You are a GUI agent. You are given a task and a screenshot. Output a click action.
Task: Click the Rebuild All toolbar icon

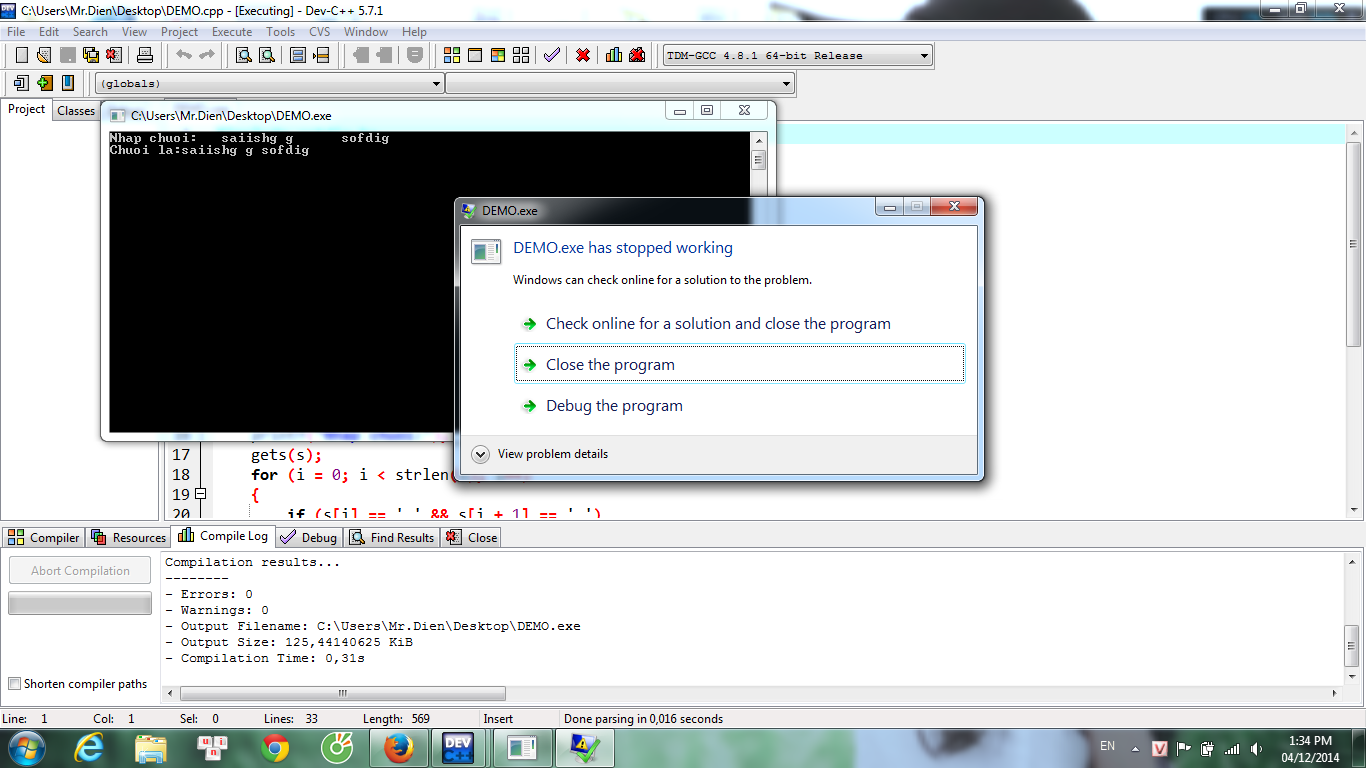pos(520,55)
